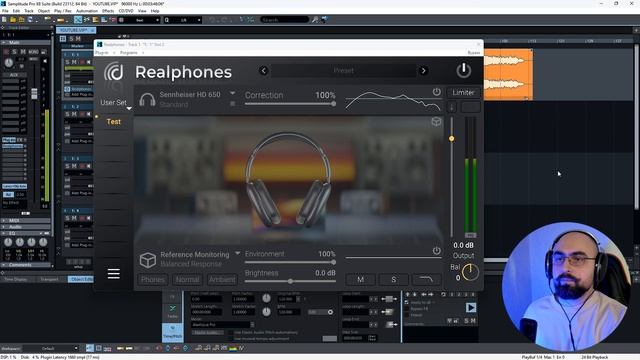The height and width of the screenshot is (360, 640).
Task: Toggle the S side button
Action: pos(393,280)
